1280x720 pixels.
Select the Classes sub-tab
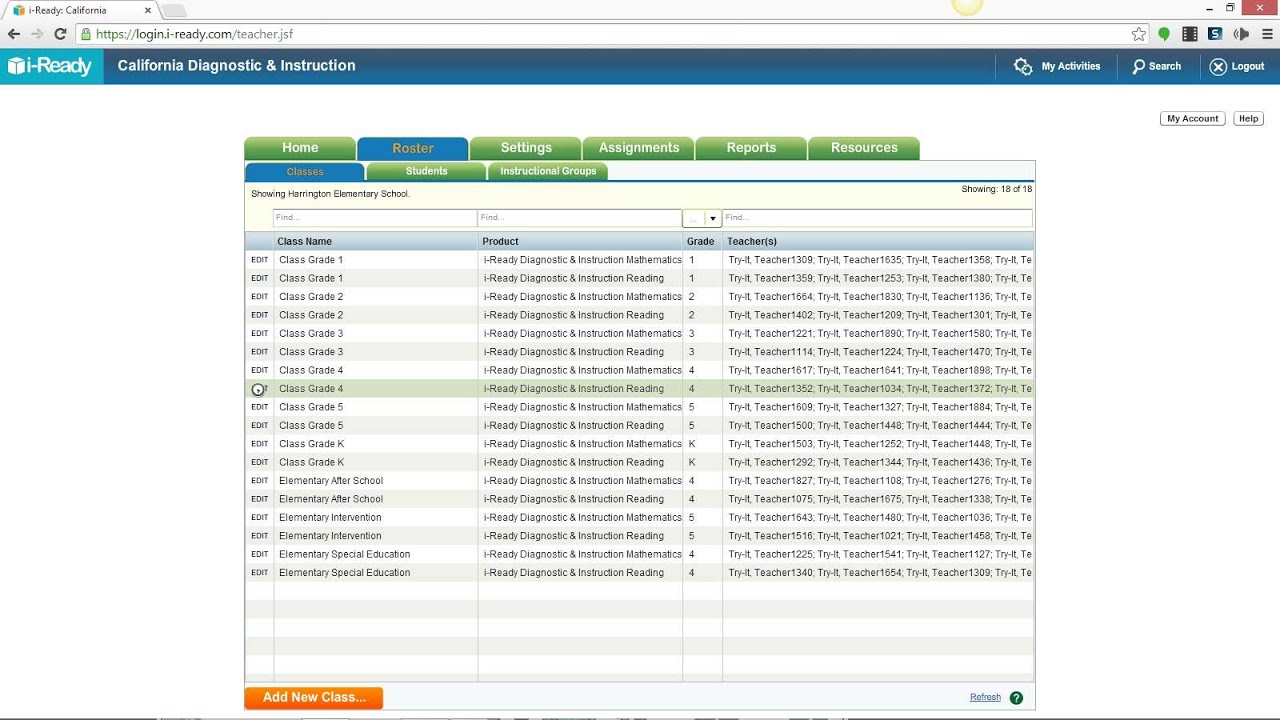[305, 171]
